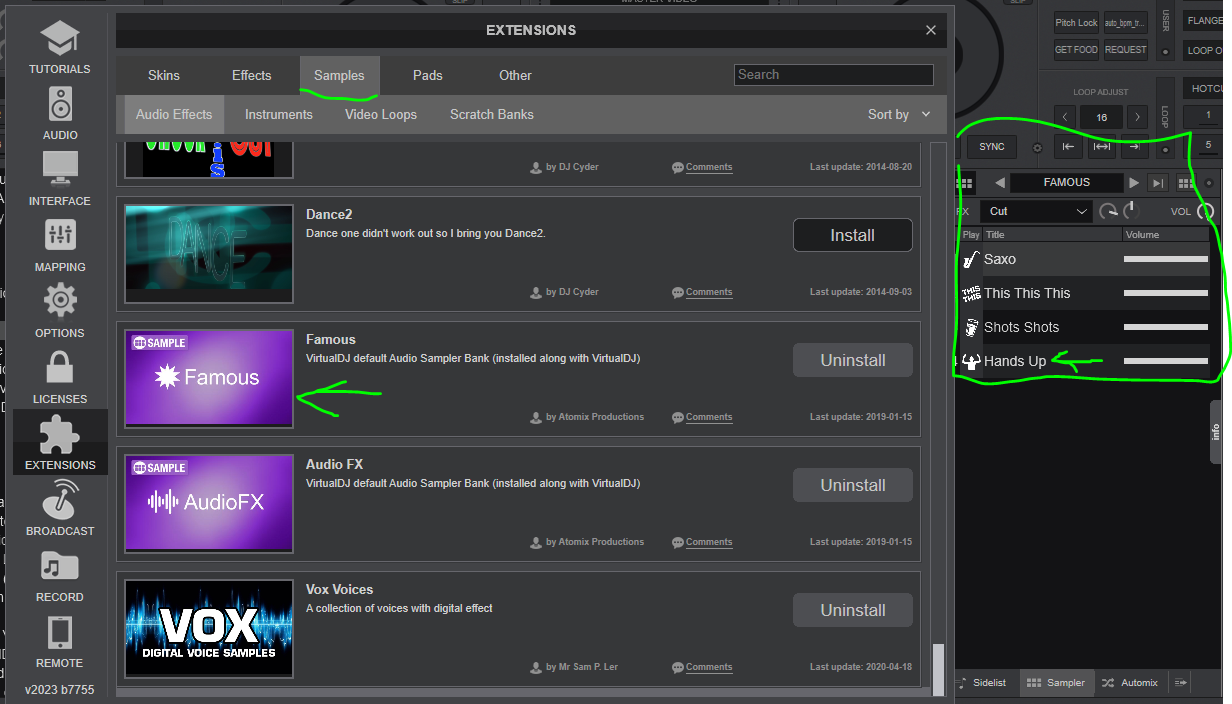The image size is (1232, 704).
Task: Open the Licenses padlock section
Action: [x=60, y=377]
